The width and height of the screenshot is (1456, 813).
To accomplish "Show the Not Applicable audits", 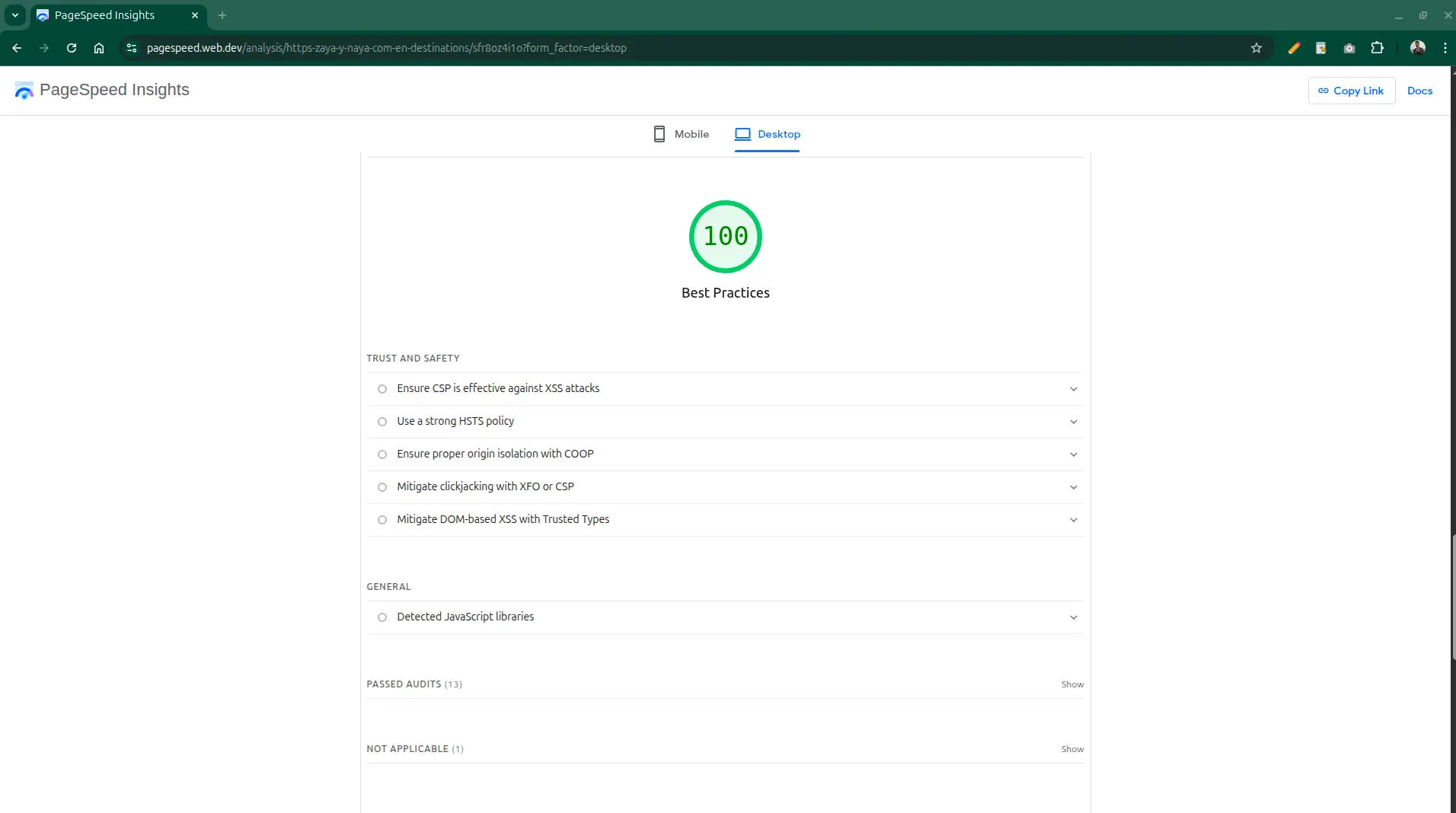I will pos(1072,749).
